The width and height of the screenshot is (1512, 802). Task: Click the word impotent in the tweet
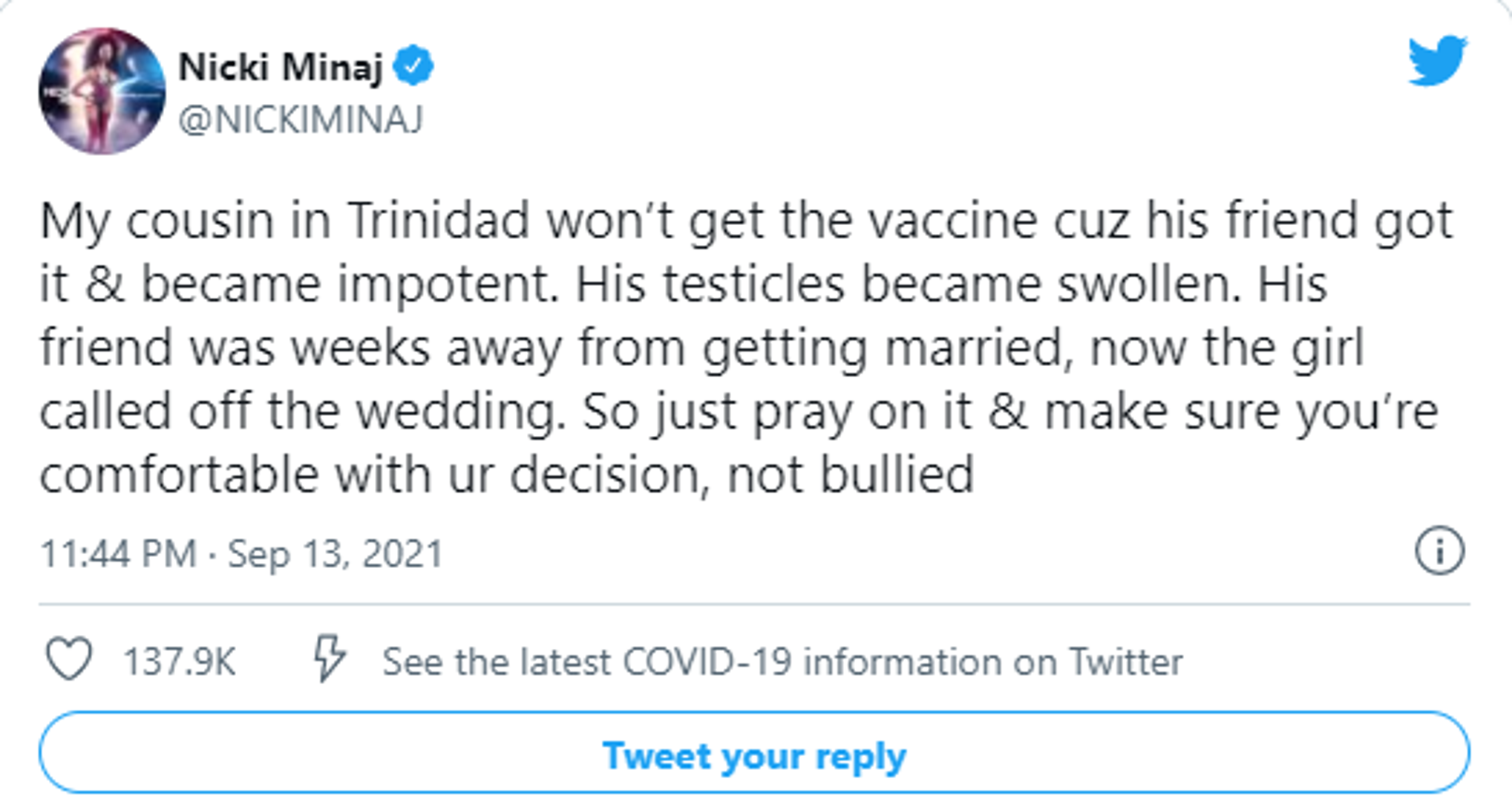[448, 285]
